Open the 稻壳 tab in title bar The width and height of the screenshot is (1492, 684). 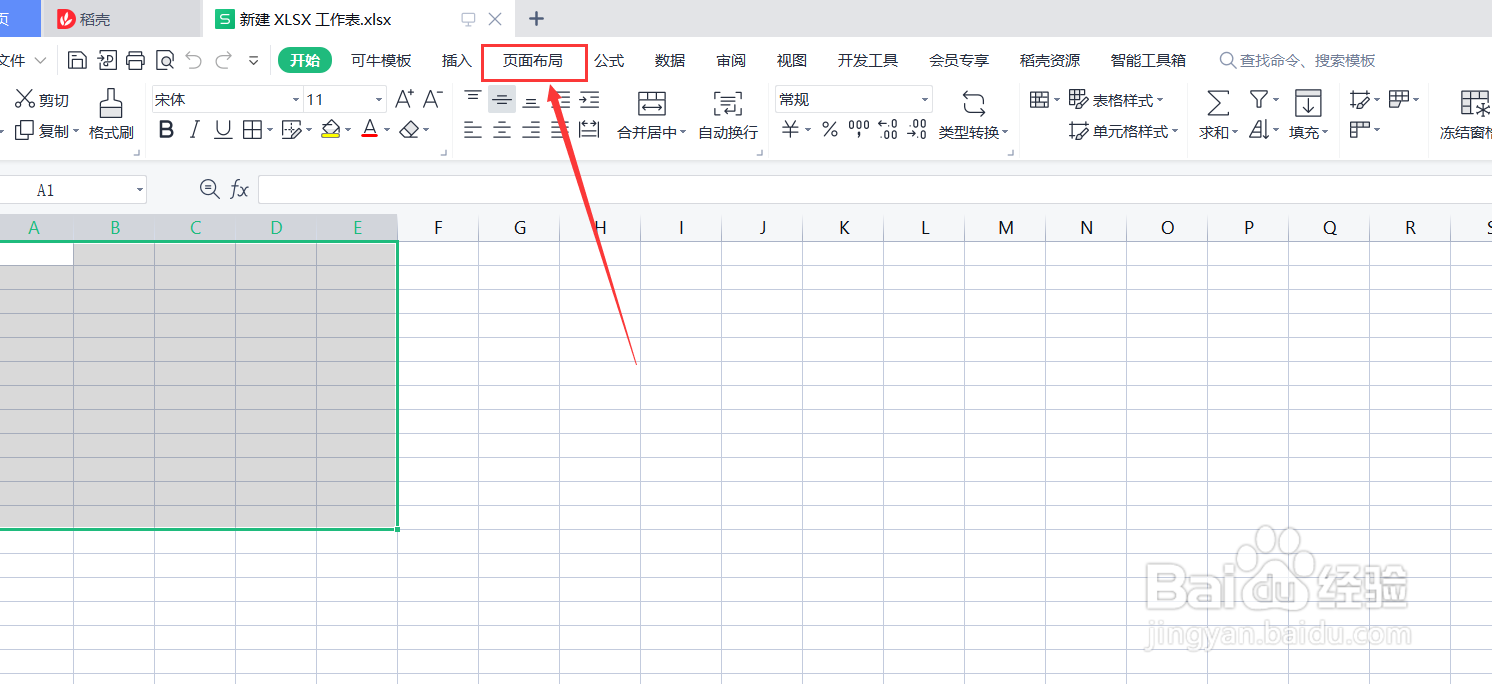(x=122, y=19)
